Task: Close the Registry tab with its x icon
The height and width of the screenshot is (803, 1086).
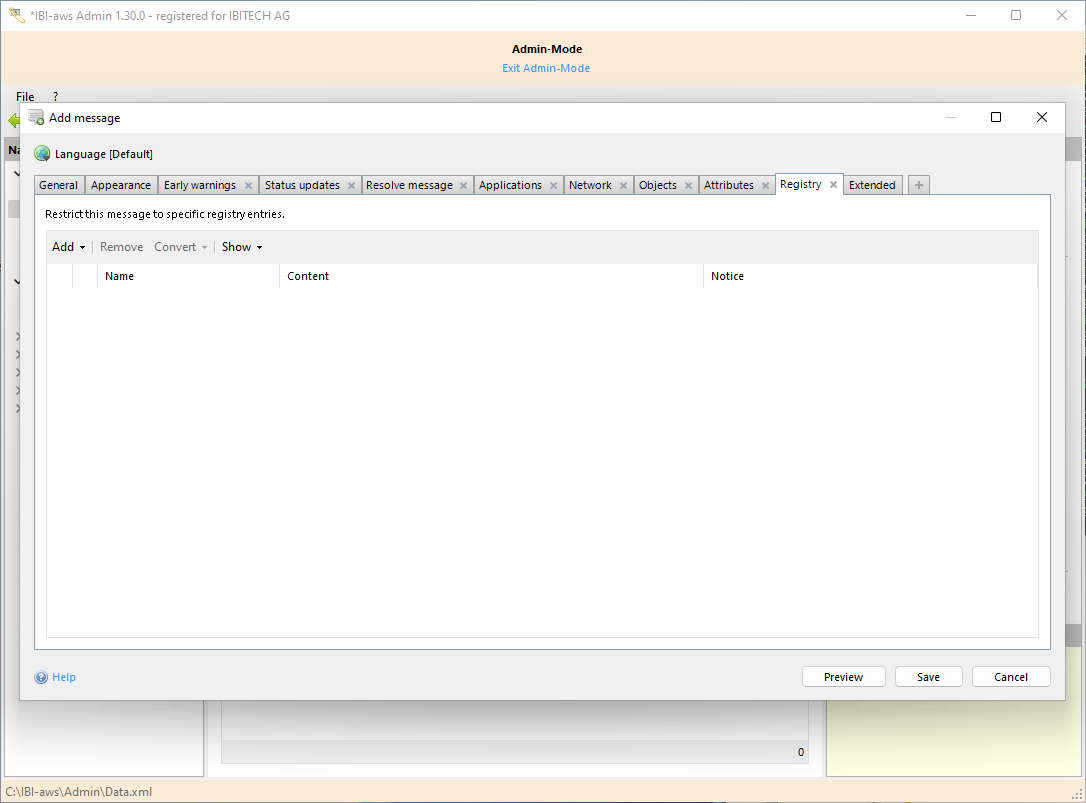Action: coord(833,184)
